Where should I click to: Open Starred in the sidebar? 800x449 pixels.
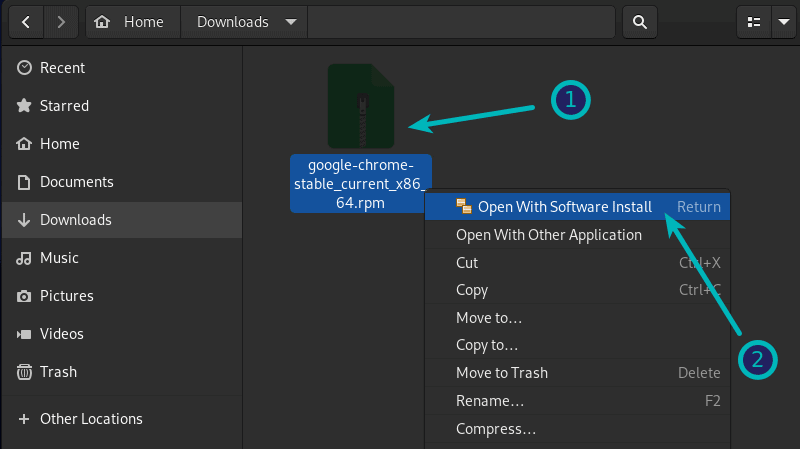[64, 106]
